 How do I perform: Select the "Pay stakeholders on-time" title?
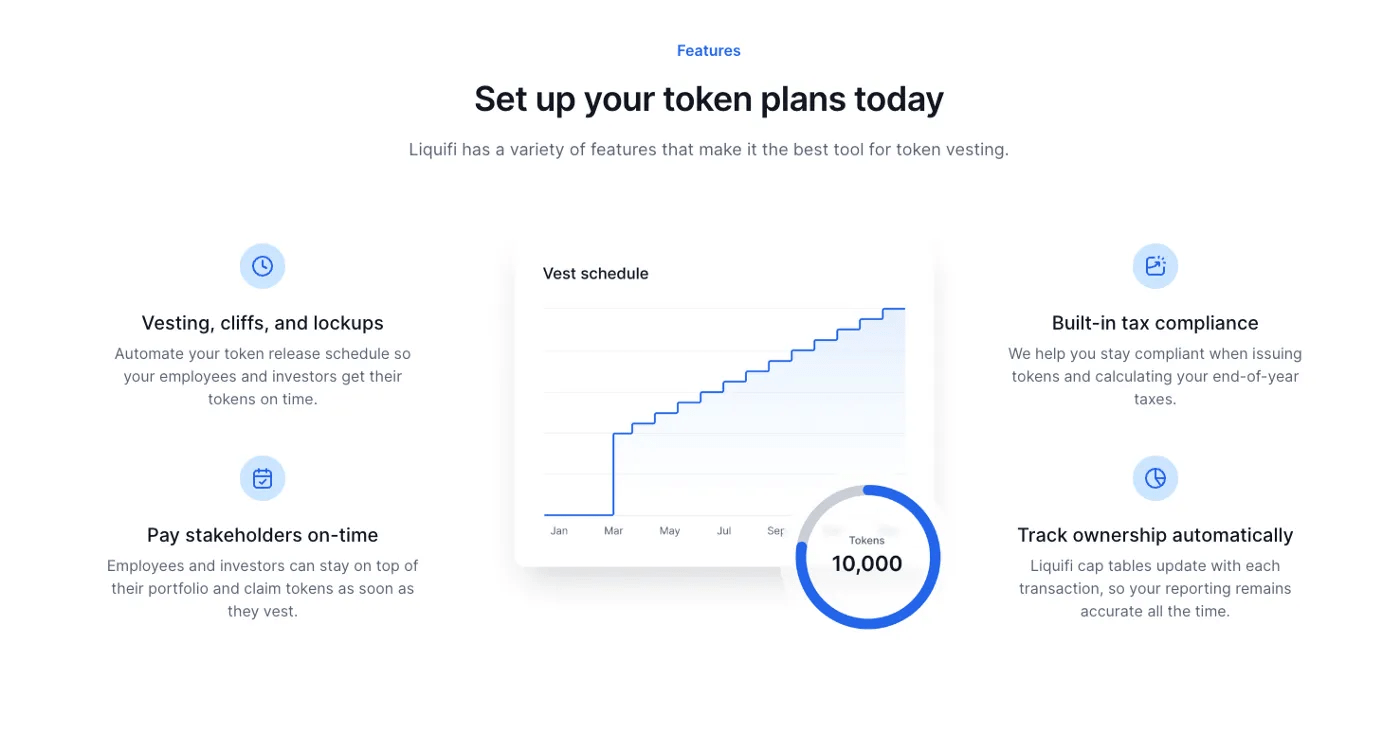click(262, 535)
